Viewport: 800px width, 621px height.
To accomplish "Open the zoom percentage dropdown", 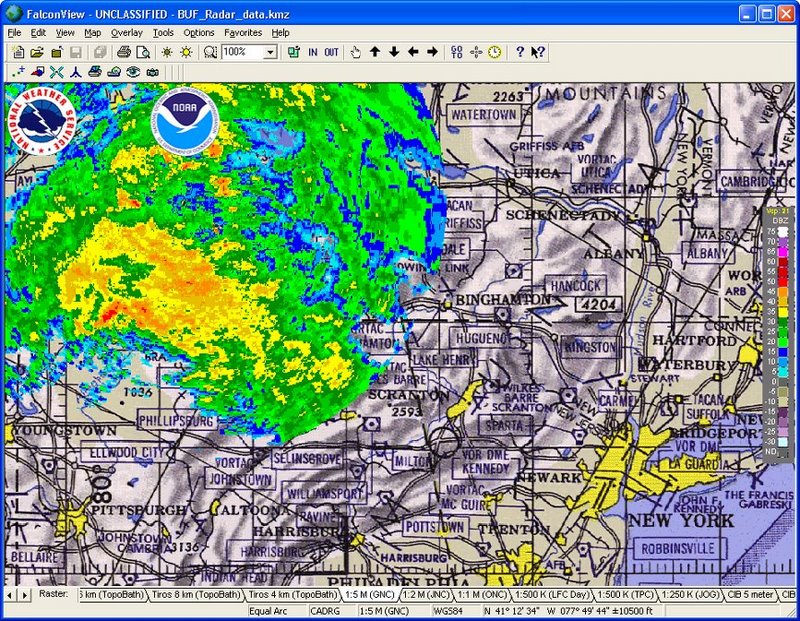I will (268, 51).
